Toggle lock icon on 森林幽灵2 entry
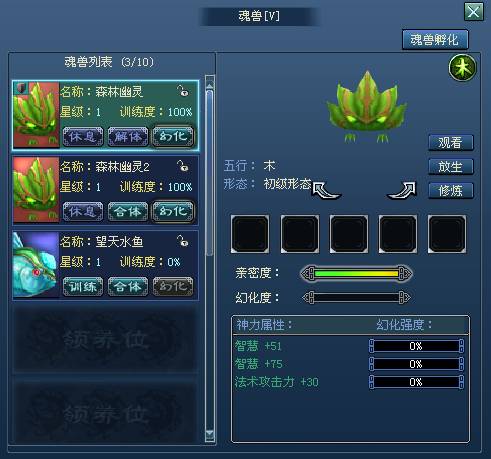 click(183, 166)
